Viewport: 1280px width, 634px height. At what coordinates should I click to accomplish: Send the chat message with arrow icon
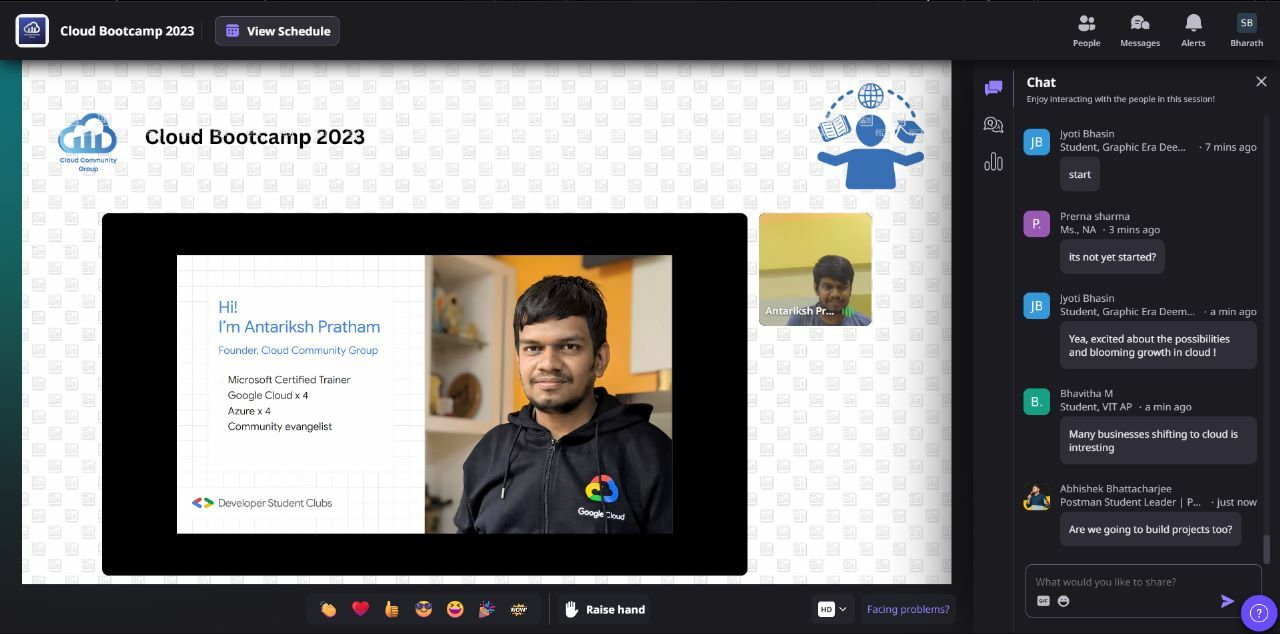(x=1227, y=601)
